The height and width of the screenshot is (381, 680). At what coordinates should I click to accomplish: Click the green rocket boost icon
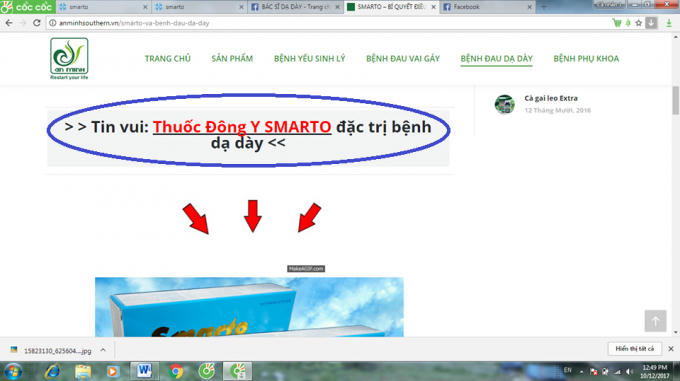(x=628, y=23)
